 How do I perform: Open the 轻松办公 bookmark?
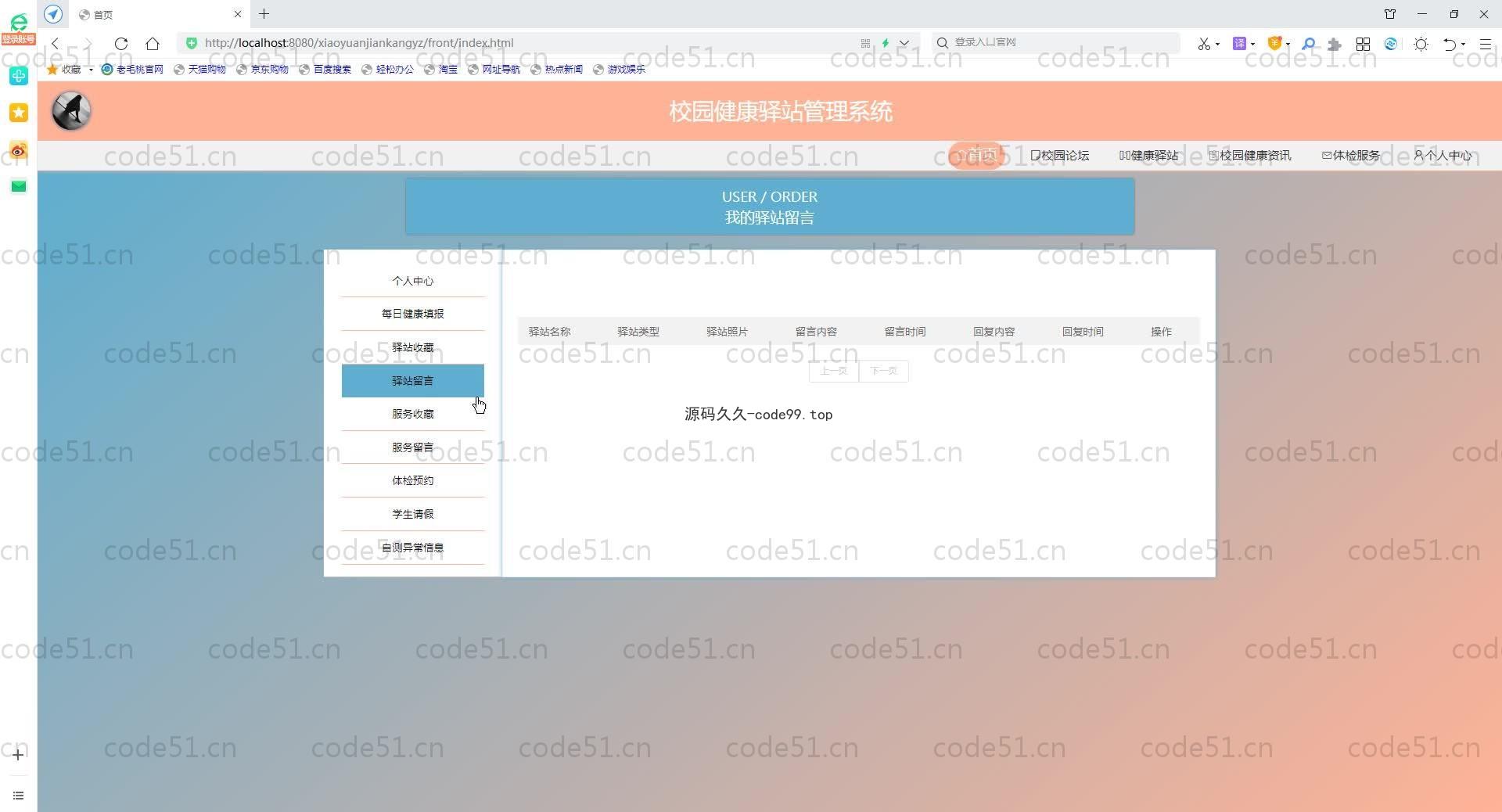coord(387,70)
